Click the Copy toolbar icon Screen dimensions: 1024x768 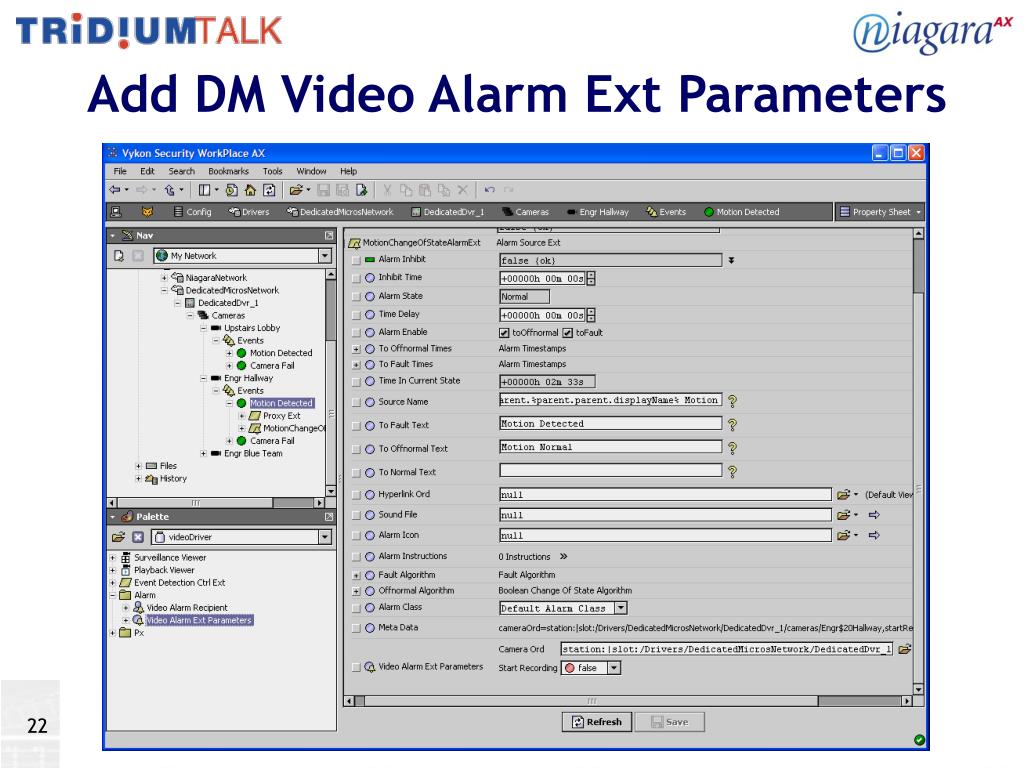406,190
